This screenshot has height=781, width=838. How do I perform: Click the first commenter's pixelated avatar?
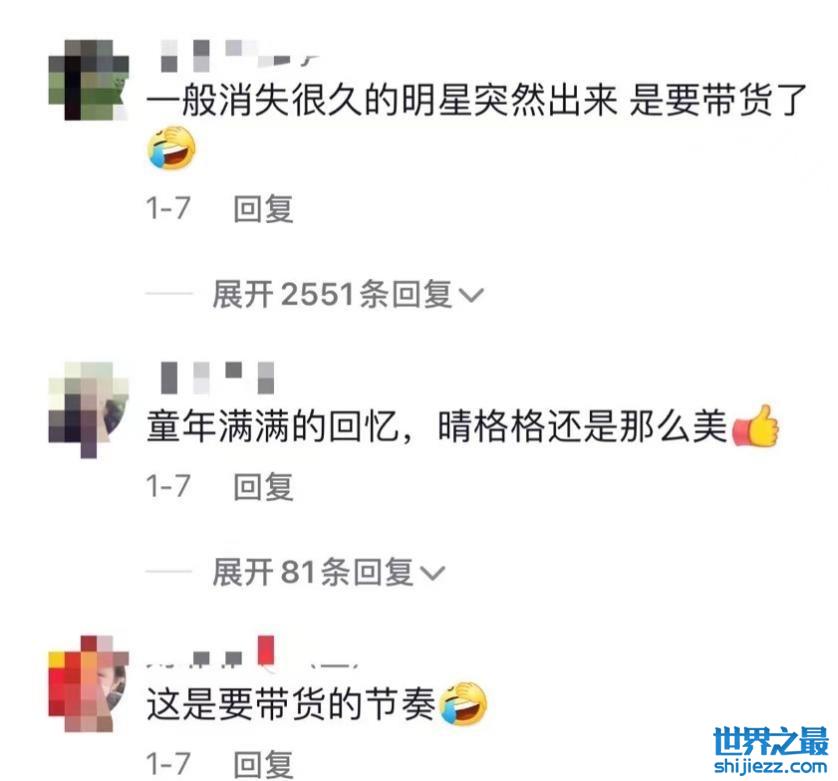click(x=89, y=80)
